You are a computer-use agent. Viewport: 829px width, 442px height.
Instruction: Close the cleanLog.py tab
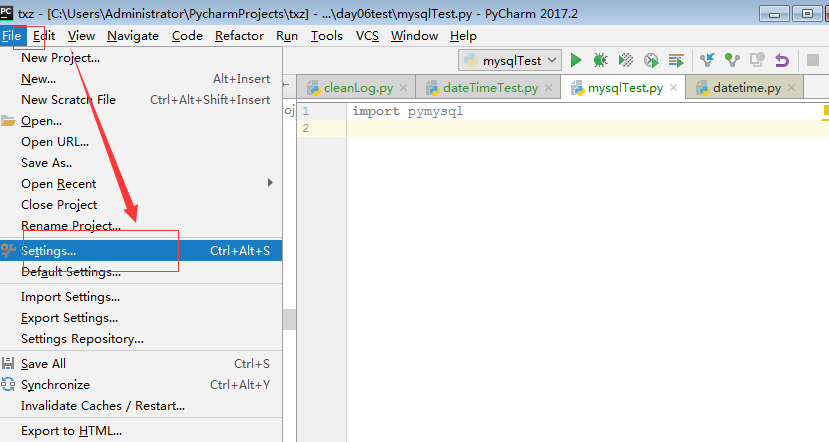[403, 88]
